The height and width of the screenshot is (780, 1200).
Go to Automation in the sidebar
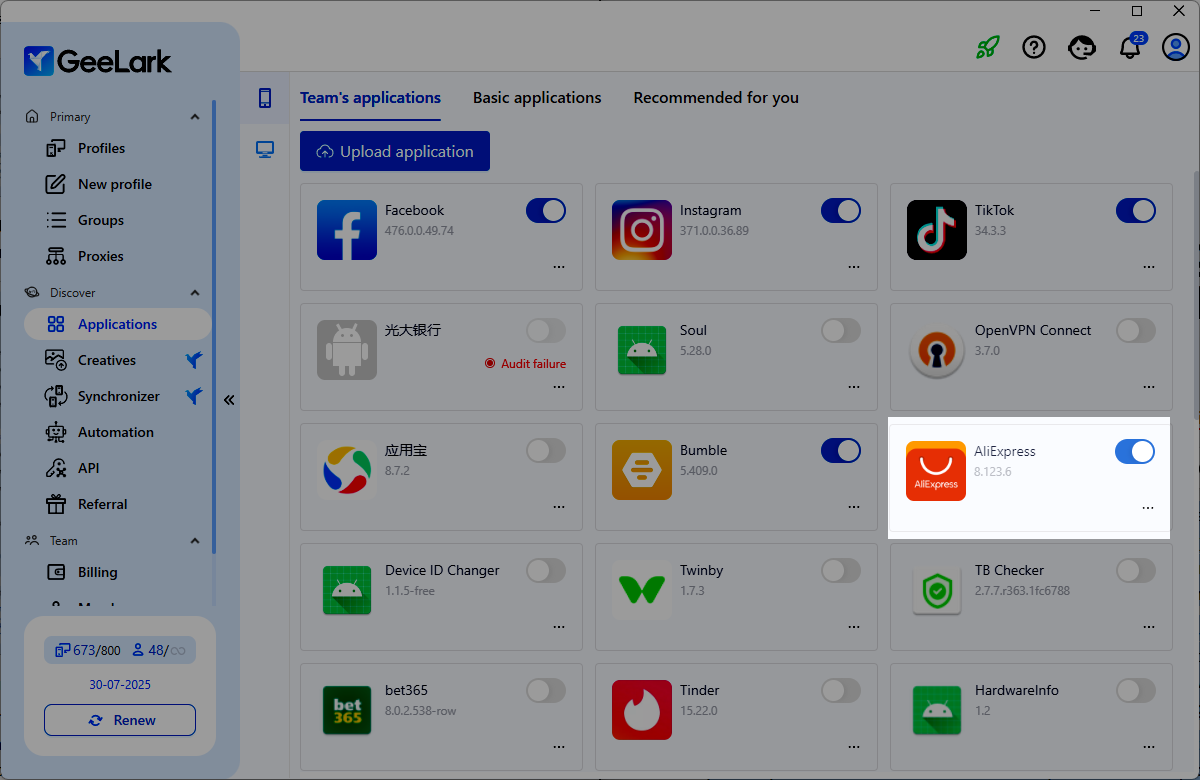coord(118,432)
